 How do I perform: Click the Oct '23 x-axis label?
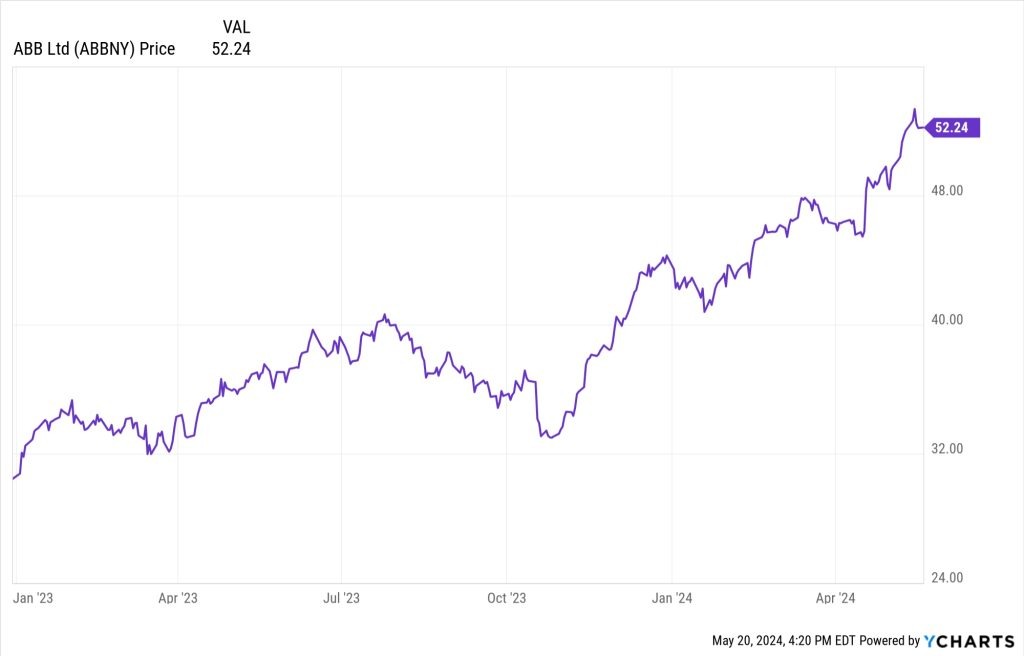coord(506,598)
